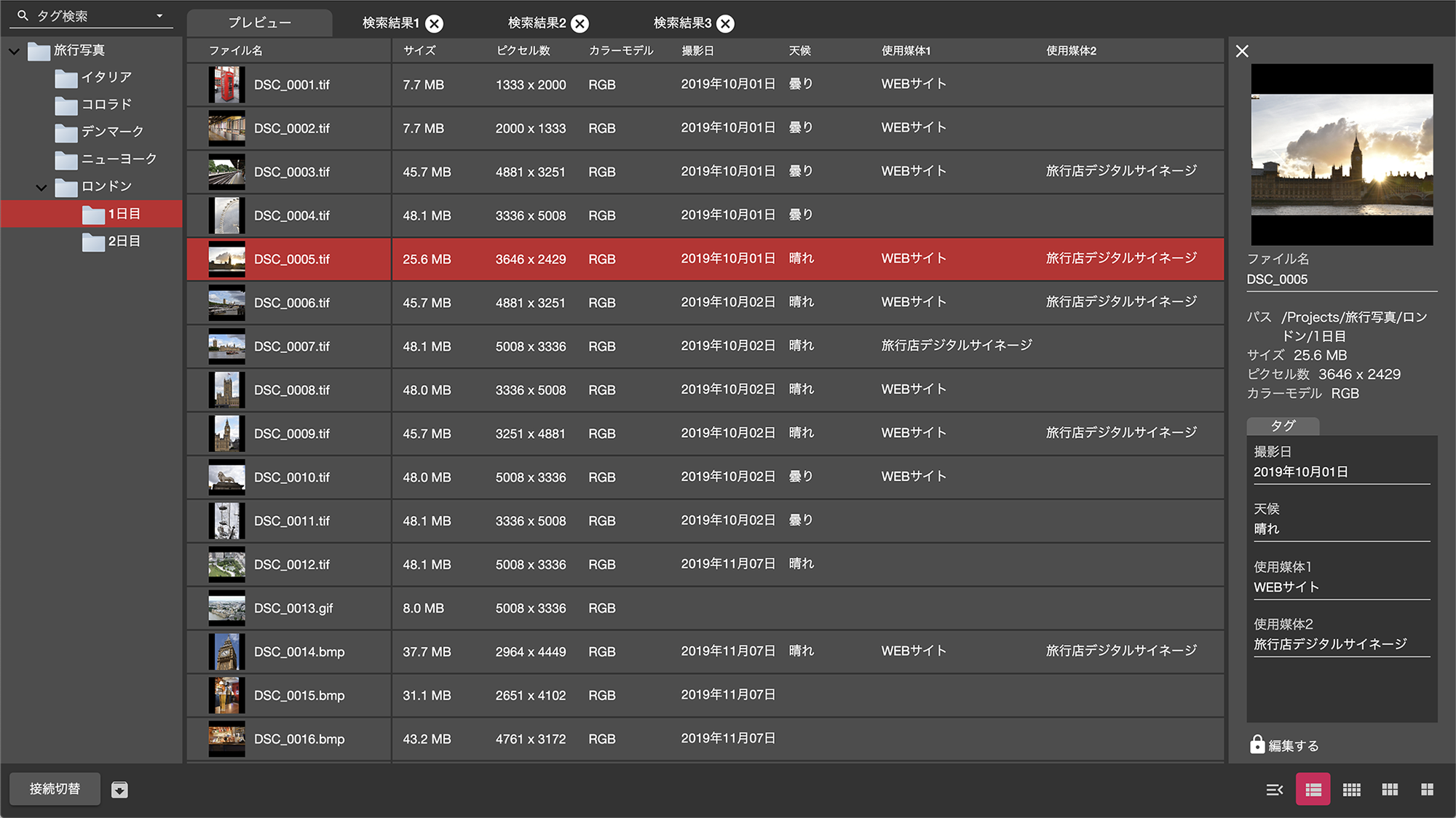Switch to large thumbnail grid view
The image size is (1456, 818).
(x=1427, y=790)
